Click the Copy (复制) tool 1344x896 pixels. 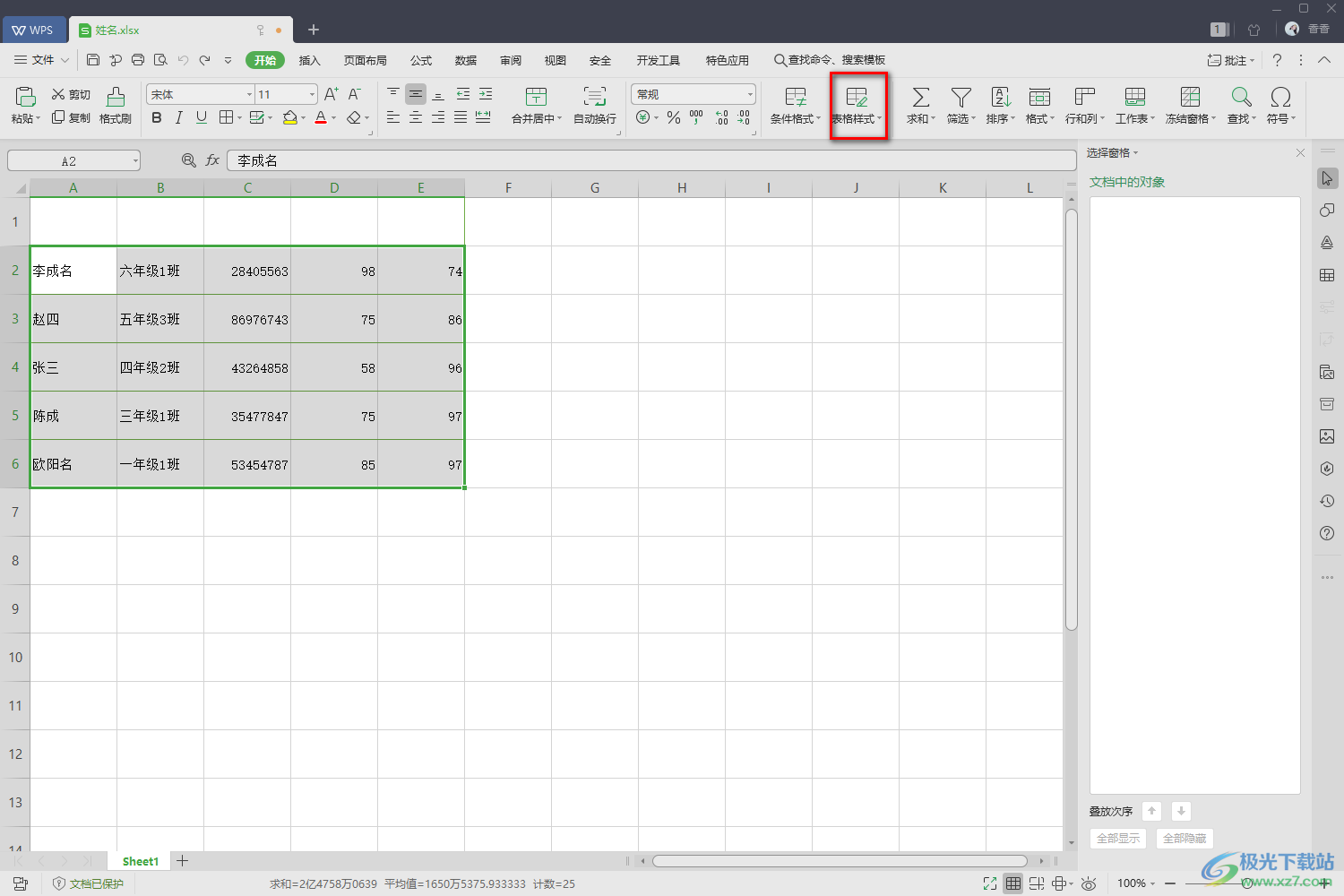[x=71, y=117]
